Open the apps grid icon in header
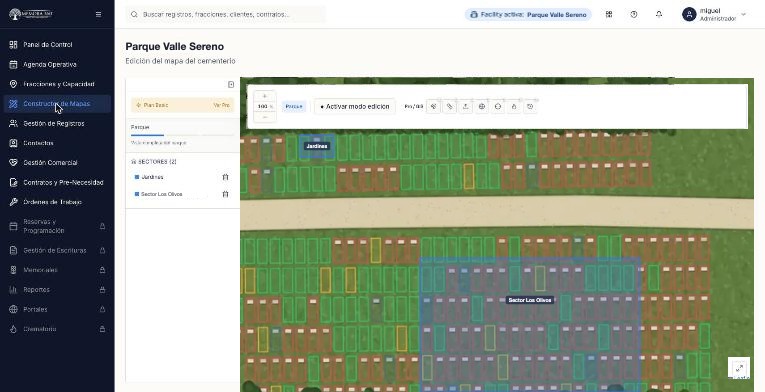765x392 pixels. point(609,15)
